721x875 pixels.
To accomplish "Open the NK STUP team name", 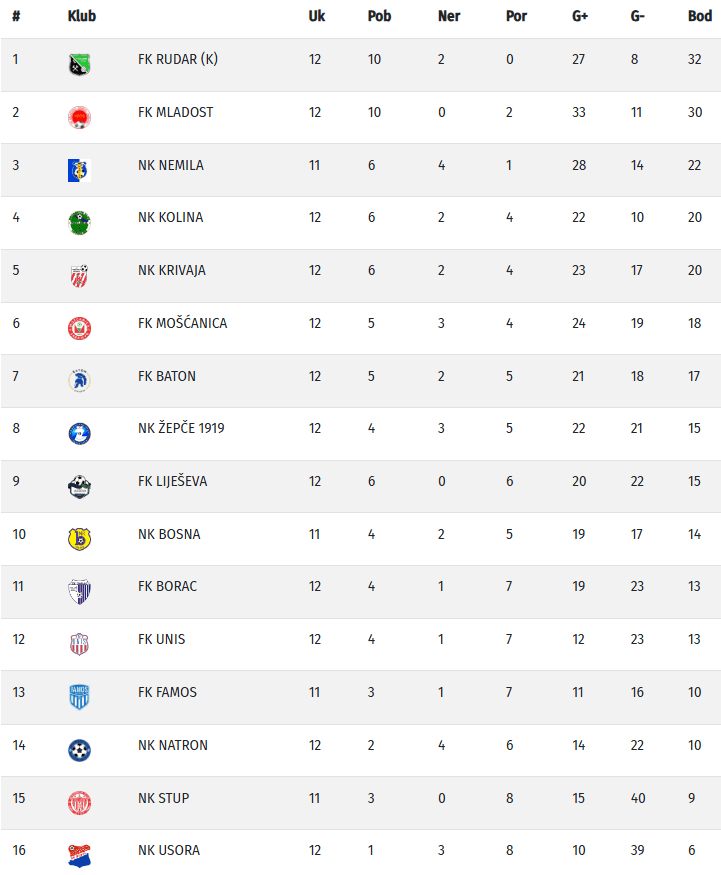I will click(163, 798).
